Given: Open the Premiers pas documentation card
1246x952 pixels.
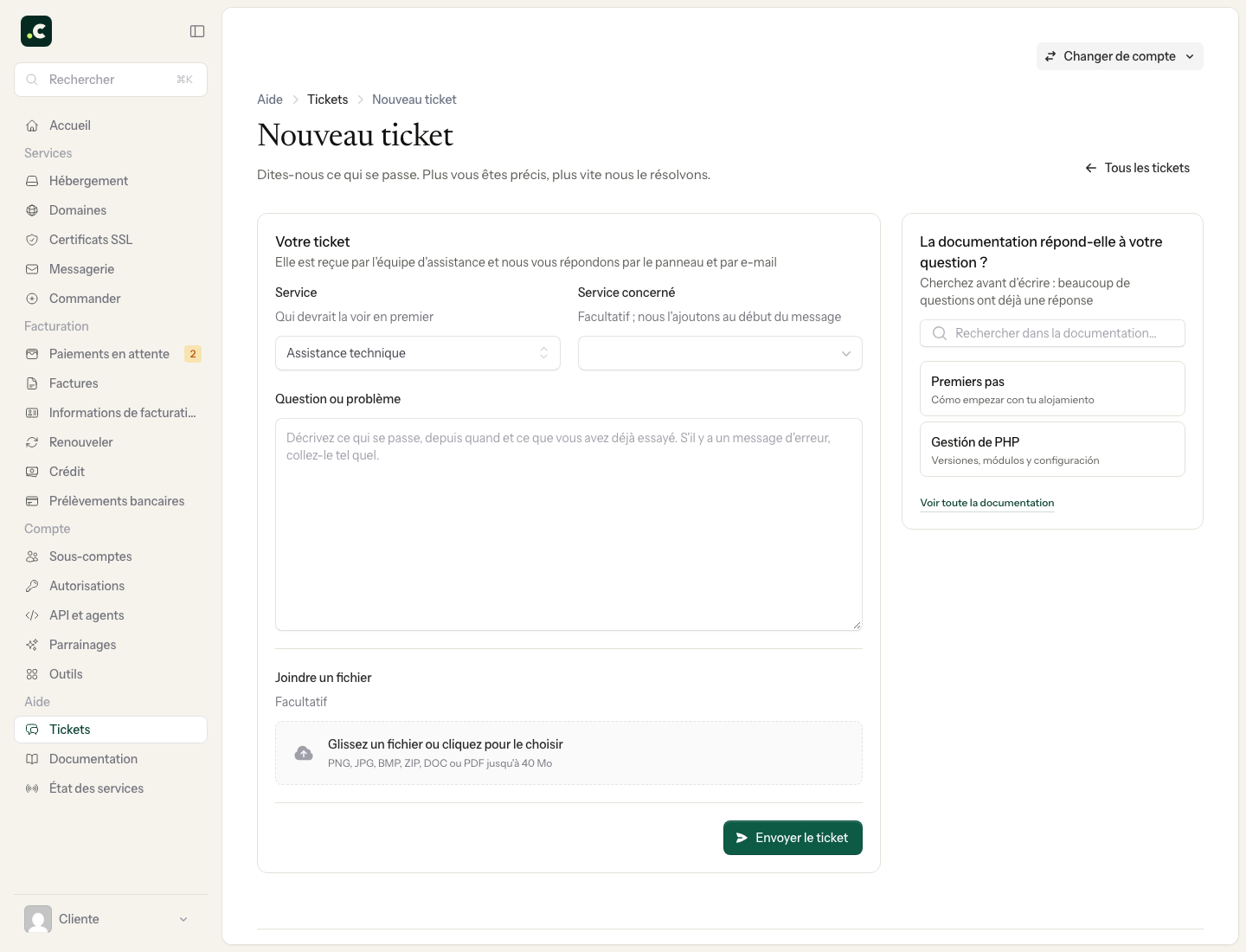Looking at the screenshot, I should [x=1052, y=389].
